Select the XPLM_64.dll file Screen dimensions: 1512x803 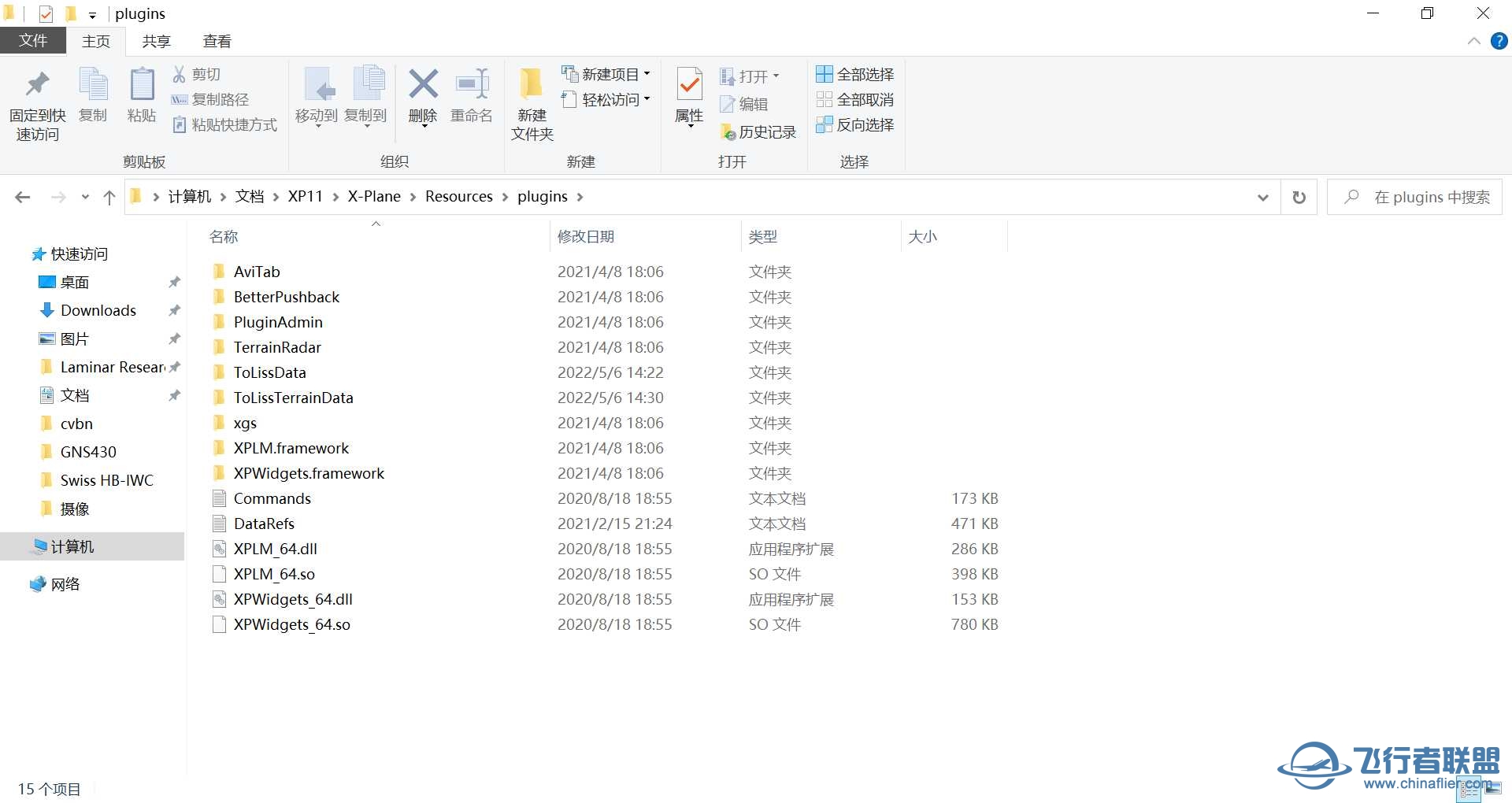[276, 549]
